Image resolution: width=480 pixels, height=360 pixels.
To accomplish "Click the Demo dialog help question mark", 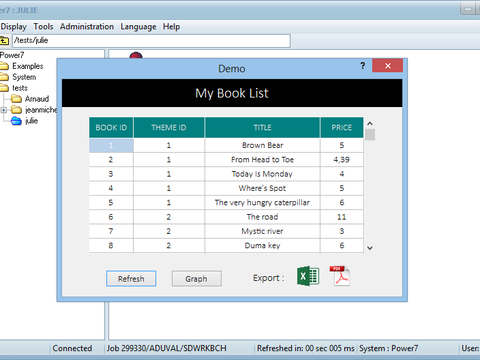I will click(x=363, y=66).
